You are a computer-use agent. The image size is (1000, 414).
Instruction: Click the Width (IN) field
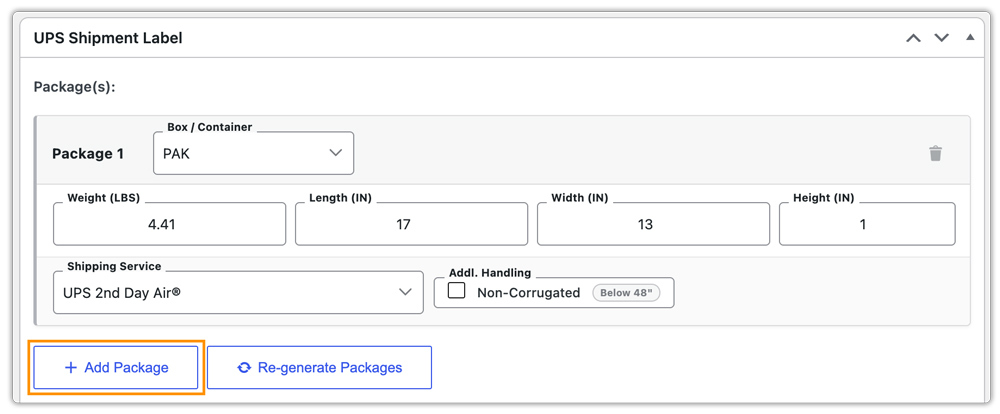click(x=653, y=224)
